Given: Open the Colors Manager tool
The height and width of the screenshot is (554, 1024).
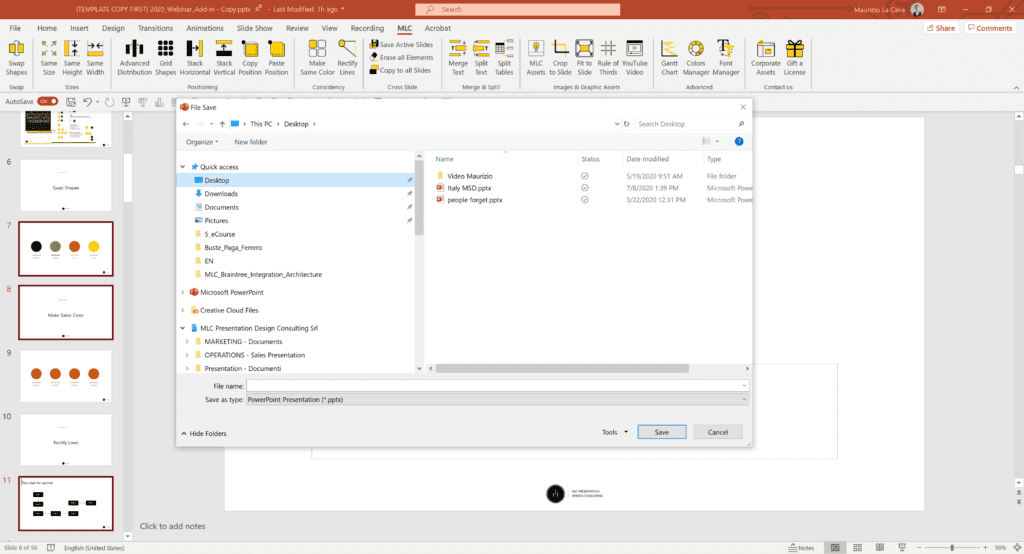Looking at the screenshot, I should point(696,58).
